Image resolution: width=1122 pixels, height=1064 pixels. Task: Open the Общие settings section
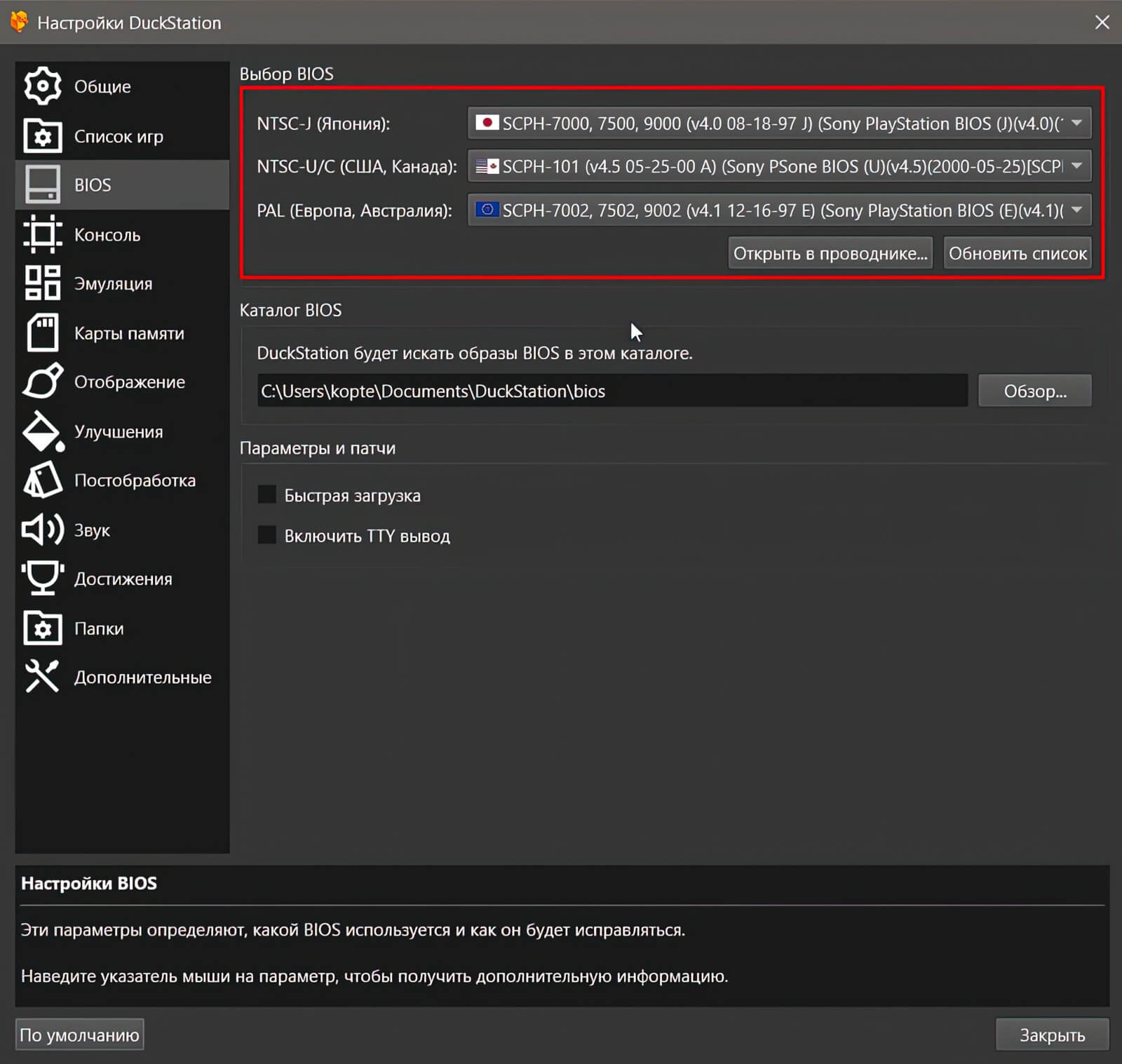(x=122, y=86)
